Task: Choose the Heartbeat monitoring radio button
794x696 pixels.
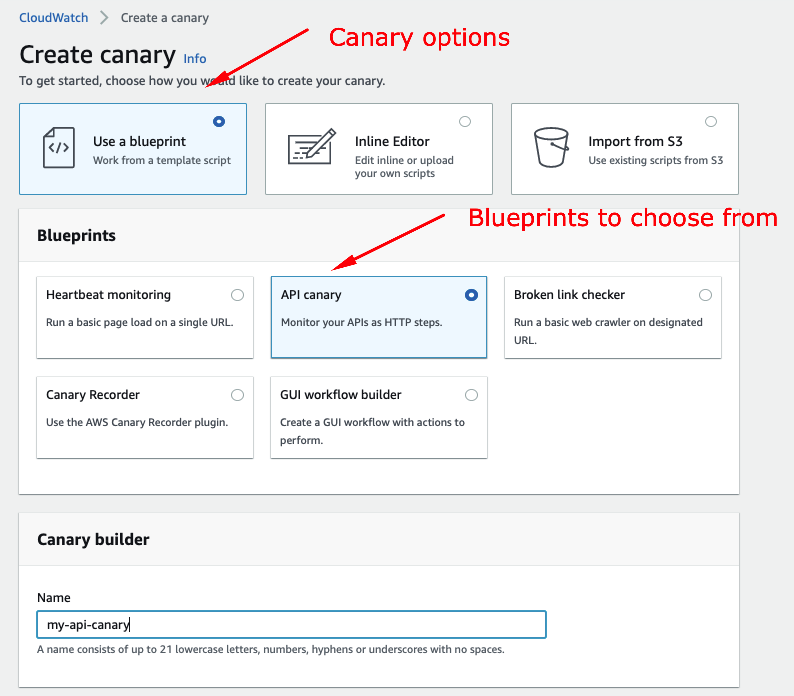Action: (237, 295)
